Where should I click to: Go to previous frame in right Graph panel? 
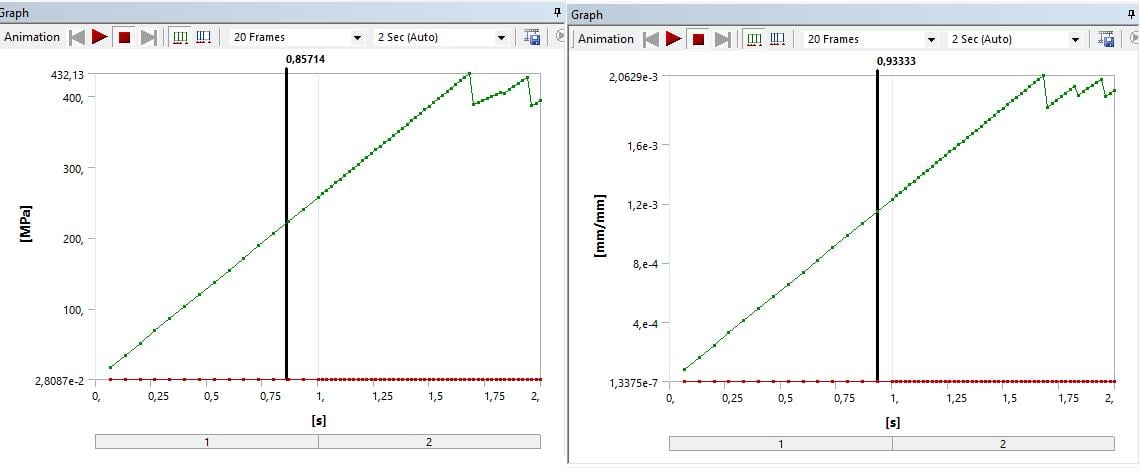click(651, 39)
